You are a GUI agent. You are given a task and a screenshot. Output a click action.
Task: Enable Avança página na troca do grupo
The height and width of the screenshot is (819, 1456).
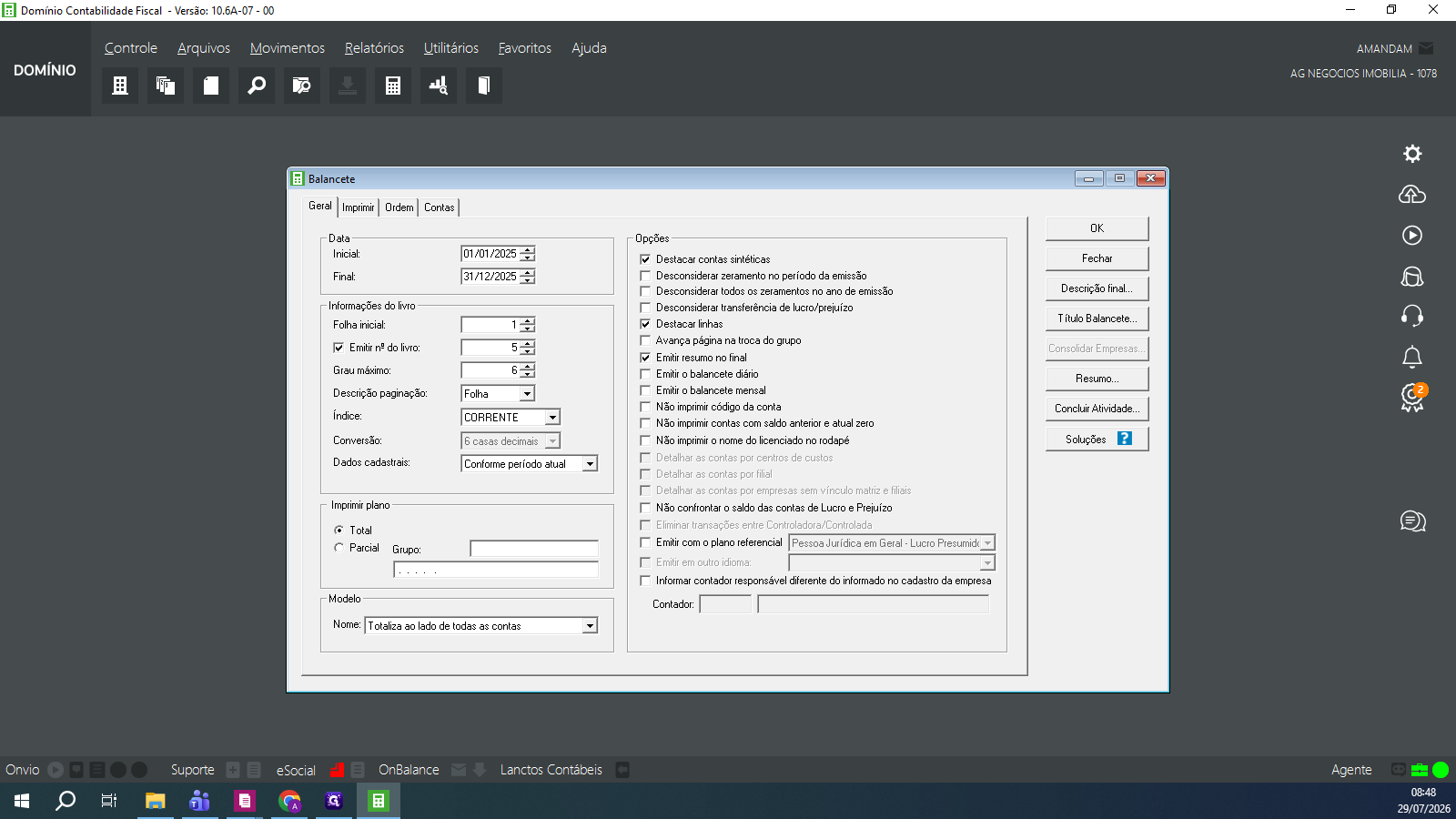646,340
